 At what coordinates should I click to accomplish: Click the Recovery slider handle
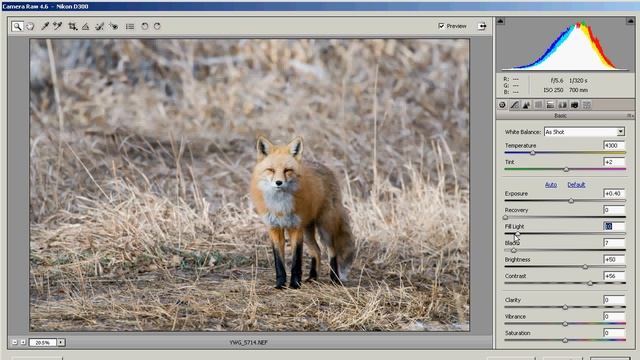pyautogui.click(x=505, y=218)
